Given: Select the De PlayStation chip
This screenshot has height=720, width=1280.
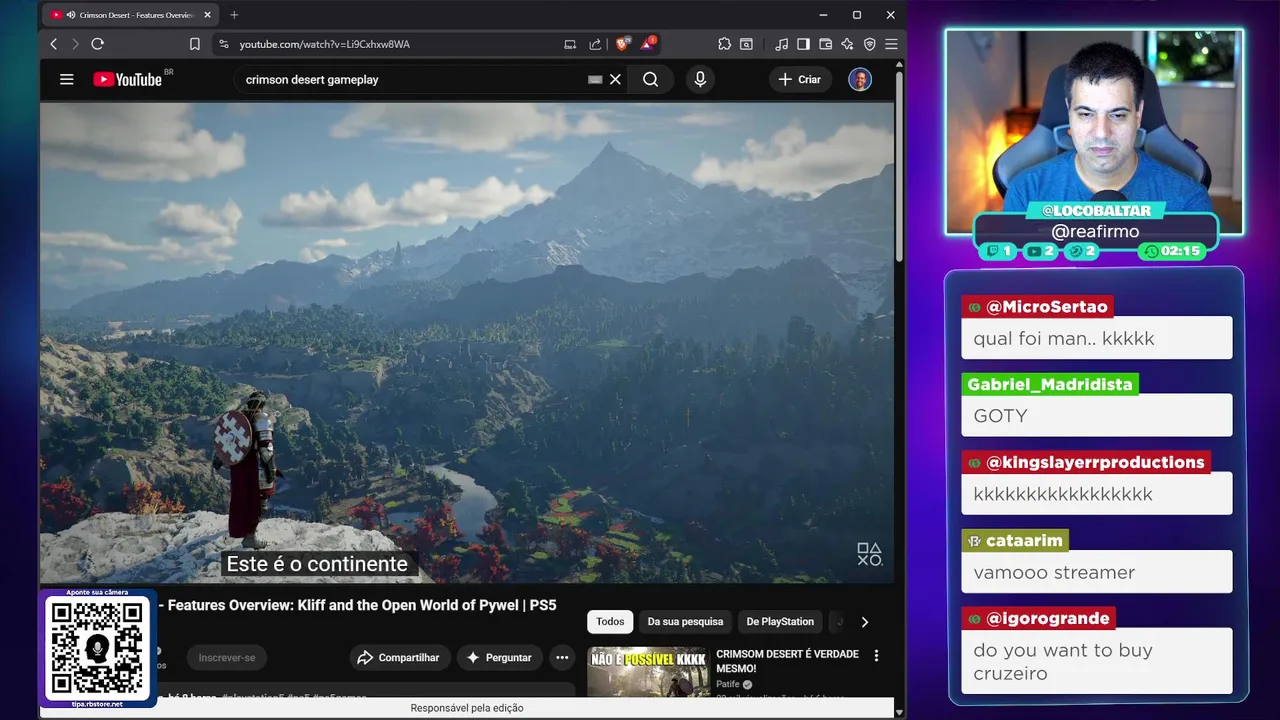Looking at the screenshot, I should coord(780,621).
